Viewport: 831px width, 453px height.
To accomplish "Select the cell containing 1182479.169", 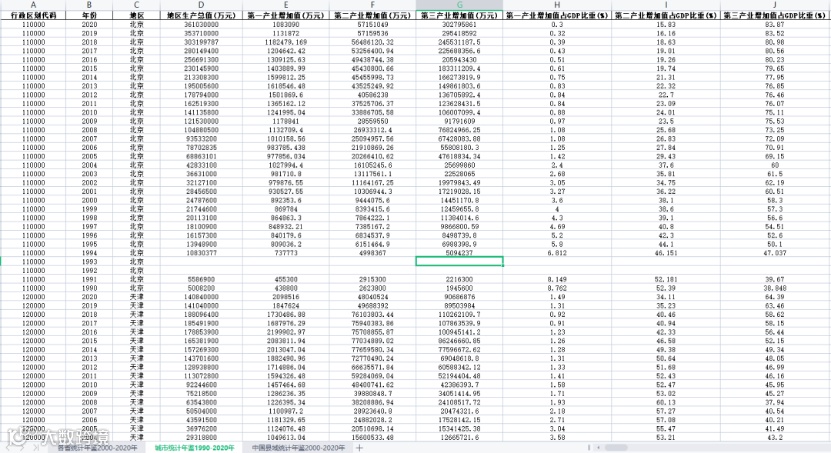I will pos(286,42).
